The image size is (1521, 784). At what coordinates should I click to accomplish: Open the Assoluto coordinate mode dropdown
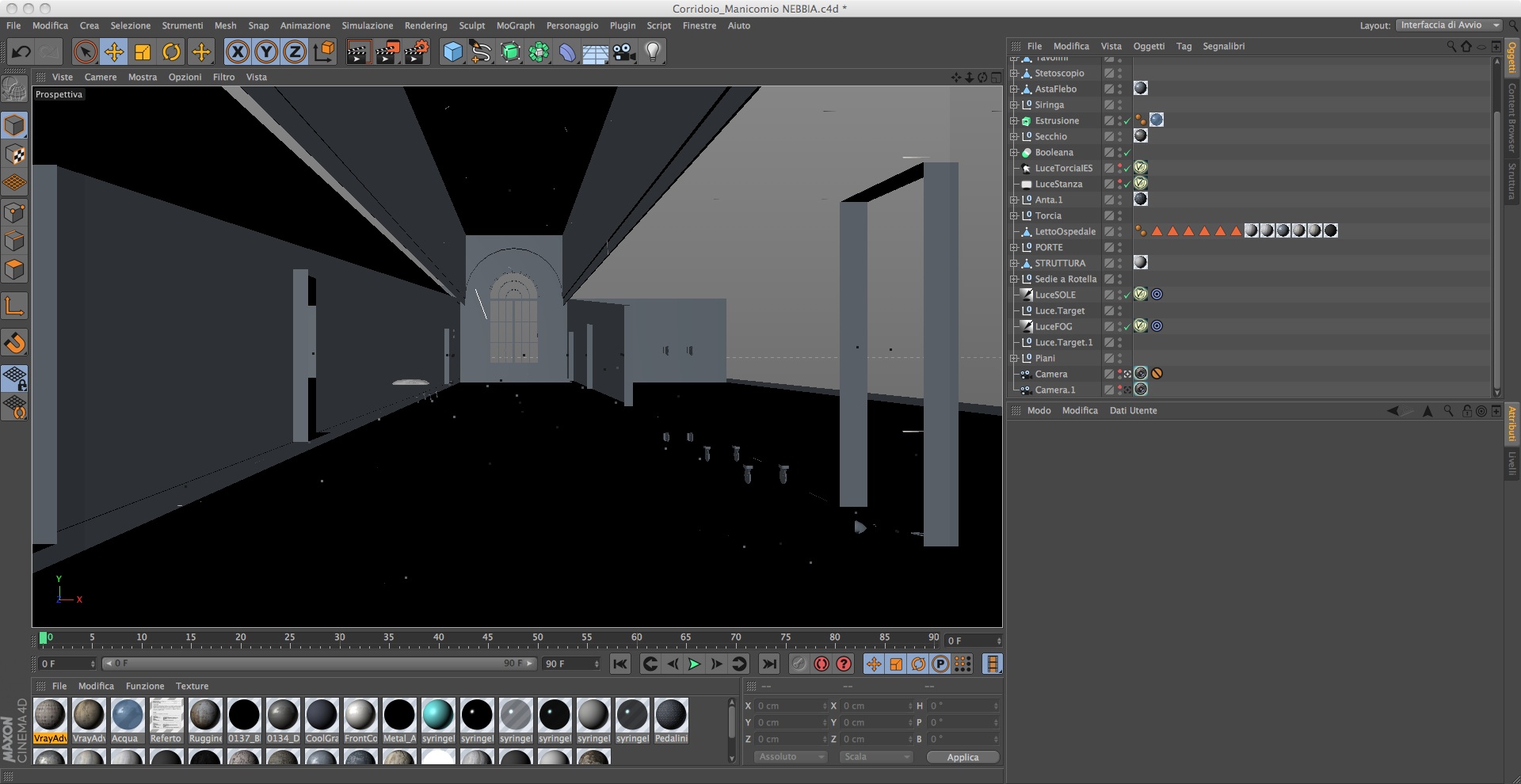click(791, 757)
